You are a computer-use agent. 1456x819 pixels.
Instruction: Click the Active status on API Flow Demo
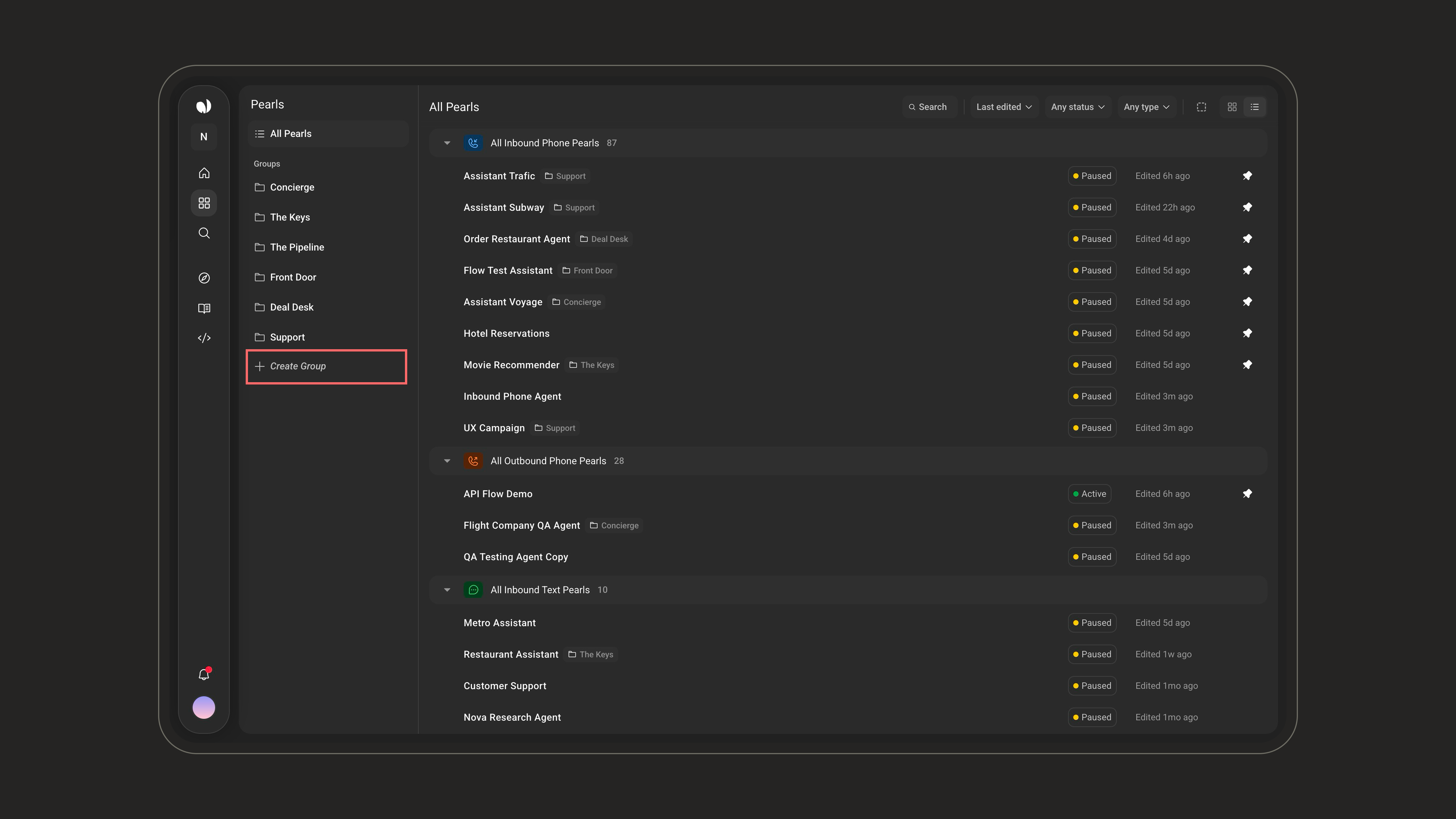click(x=1090, y=494)
